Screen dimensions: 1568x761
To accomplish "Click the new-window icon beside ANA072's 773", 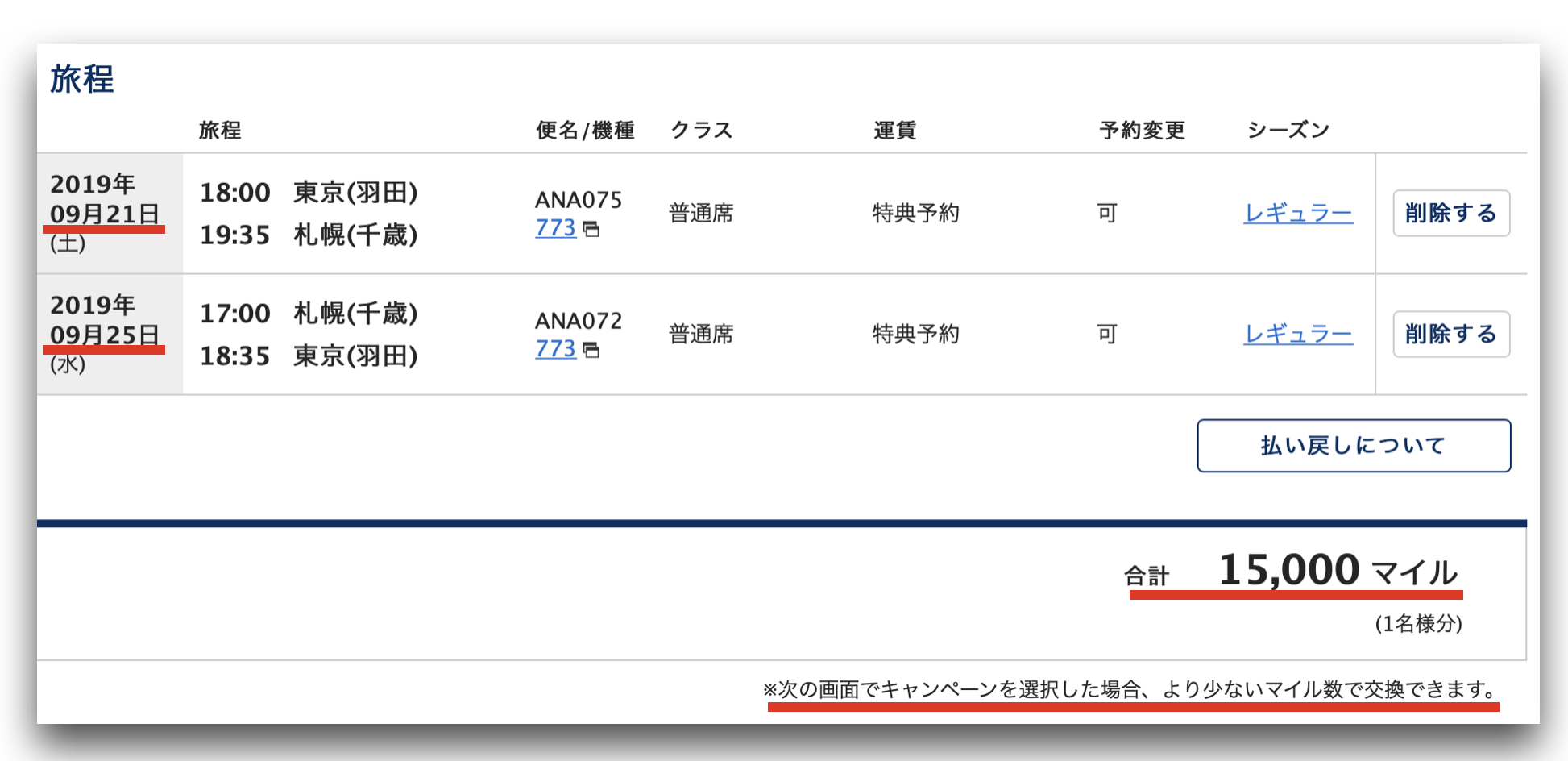I will pyautogui.click(x=591, y=351).
